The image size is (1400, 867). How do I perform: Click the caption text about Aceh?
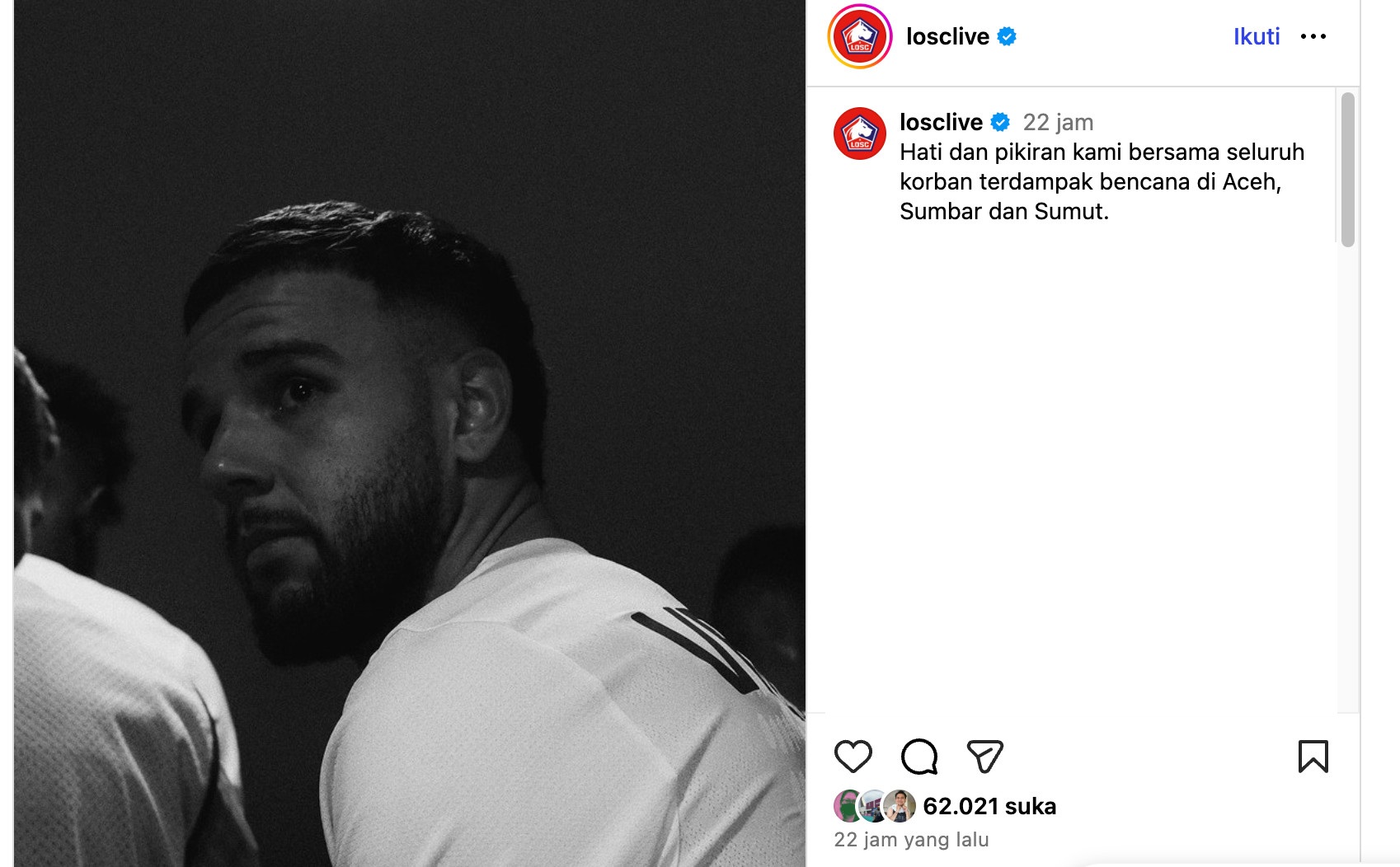pyautogui.click(x=1102, y=181)
